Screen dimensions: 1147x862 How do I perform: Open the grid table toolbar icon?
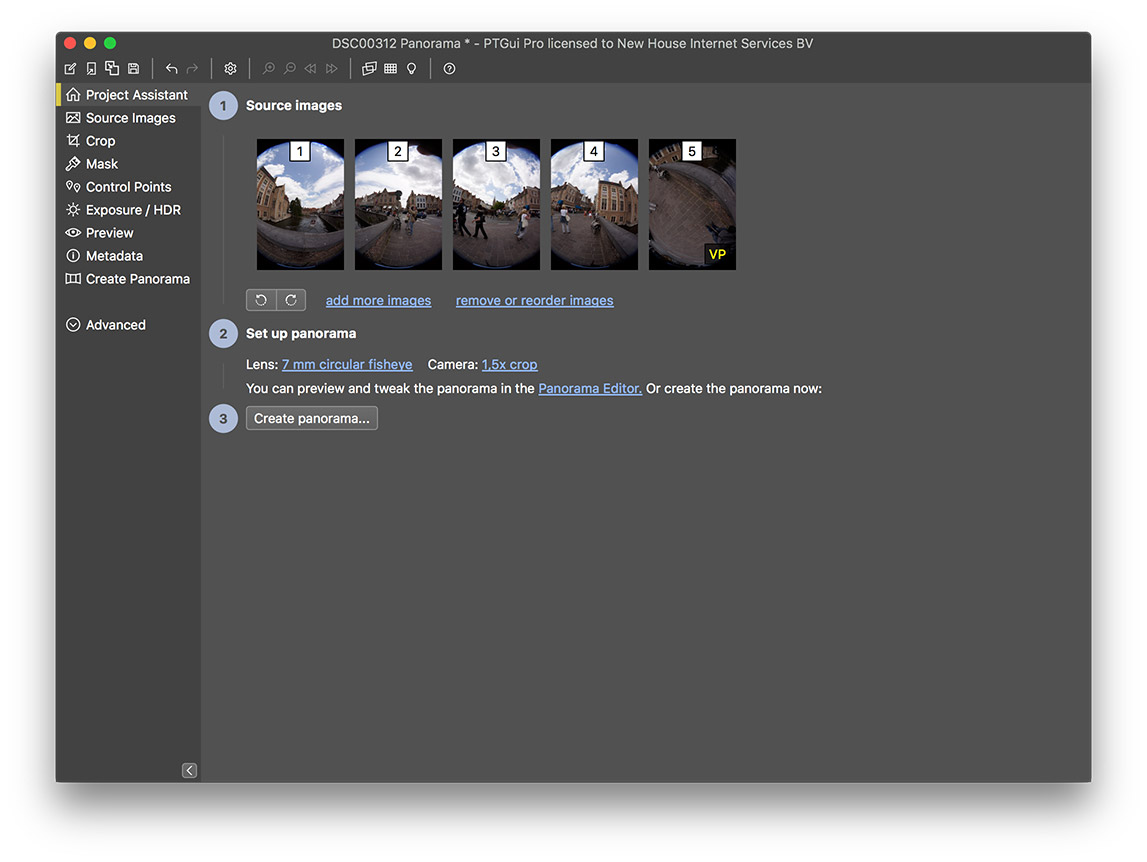[x=391, y=69]
